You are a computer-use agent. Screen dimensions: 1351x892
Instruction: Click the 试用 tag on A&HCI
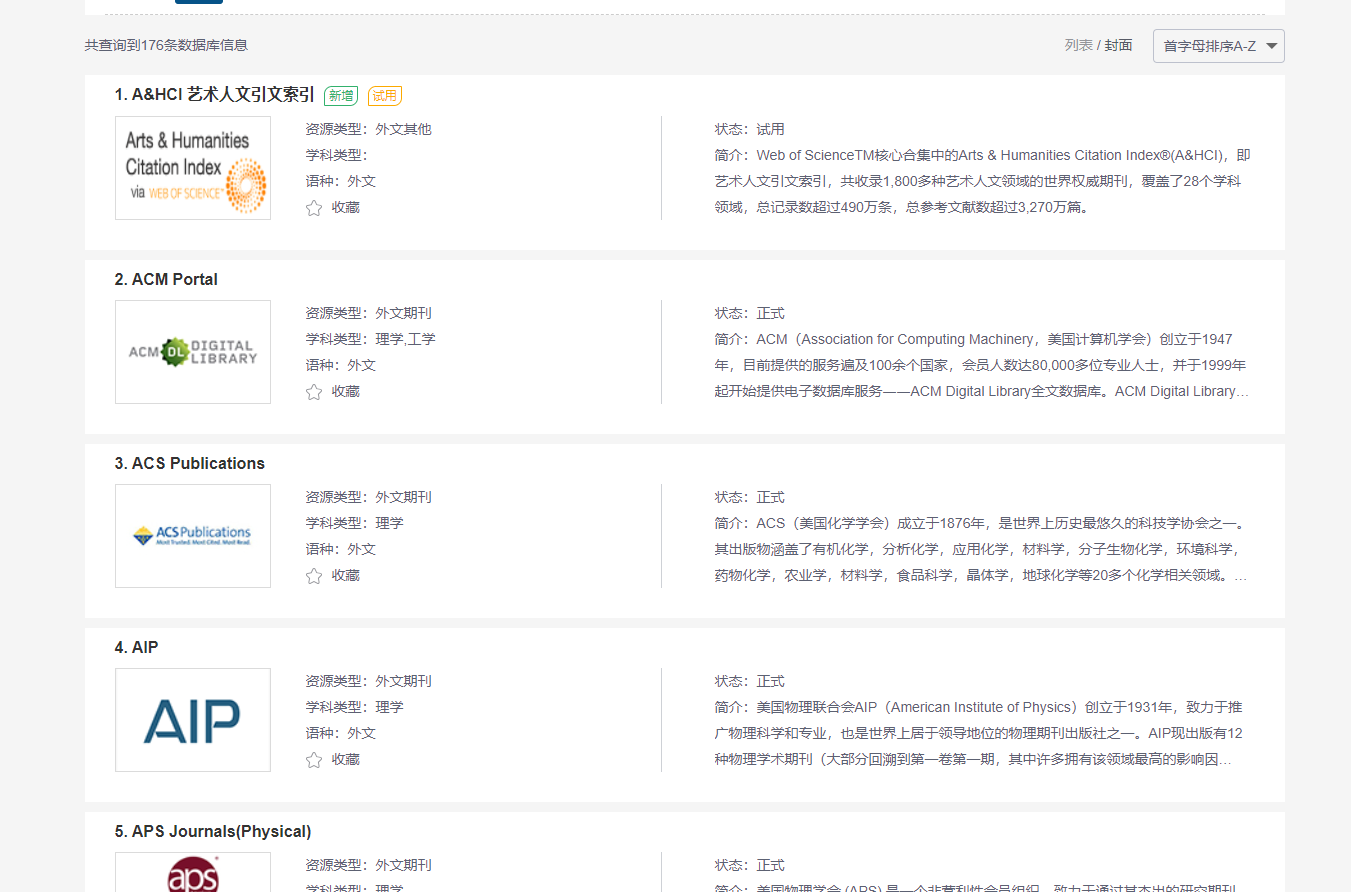click(385, 96)
